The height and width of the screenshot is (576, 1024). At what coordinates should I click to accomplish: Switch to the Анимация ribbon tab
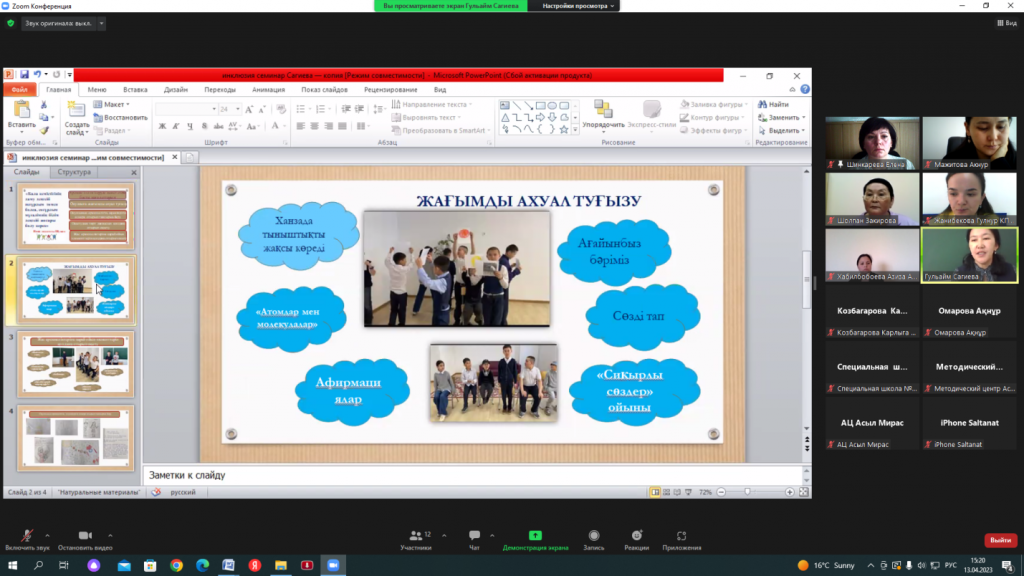pos(268,89)
